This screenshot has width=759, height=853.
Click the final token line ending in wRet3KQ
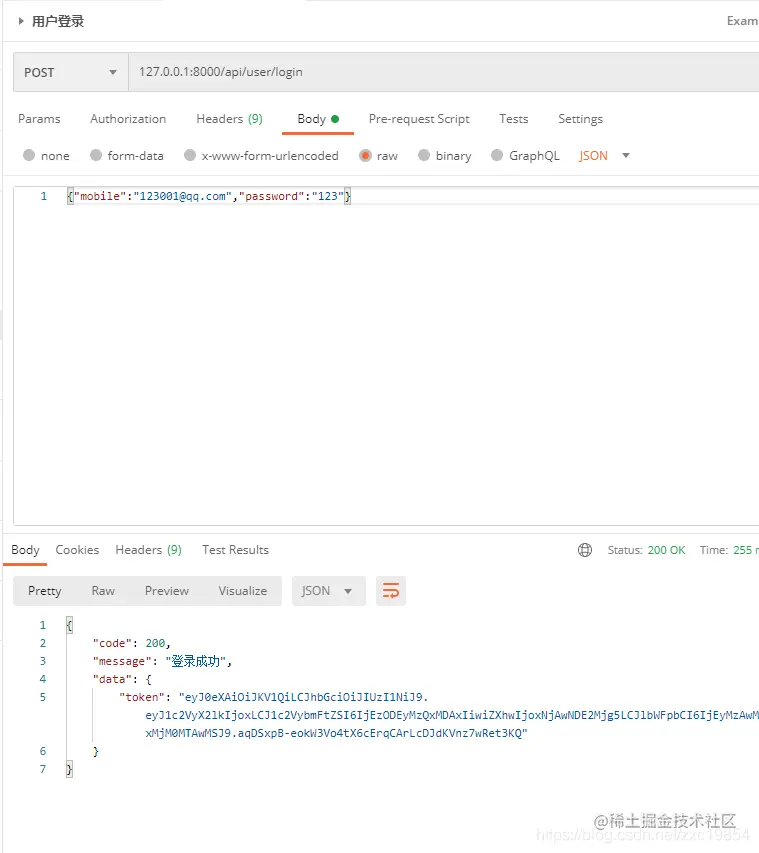coord(336,733)
